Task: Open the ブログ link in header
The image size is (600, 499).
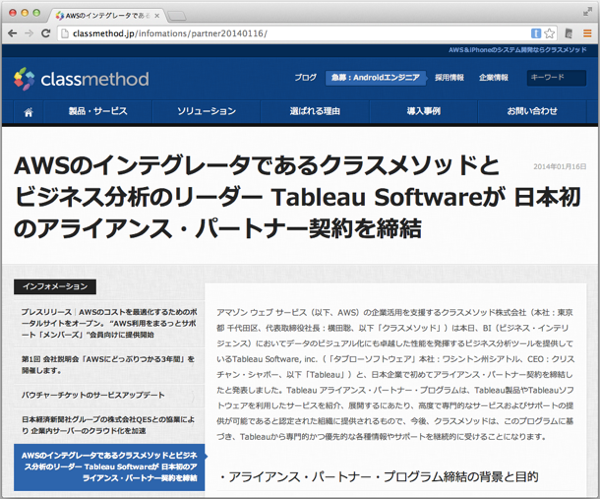Action: coord(305,78)
